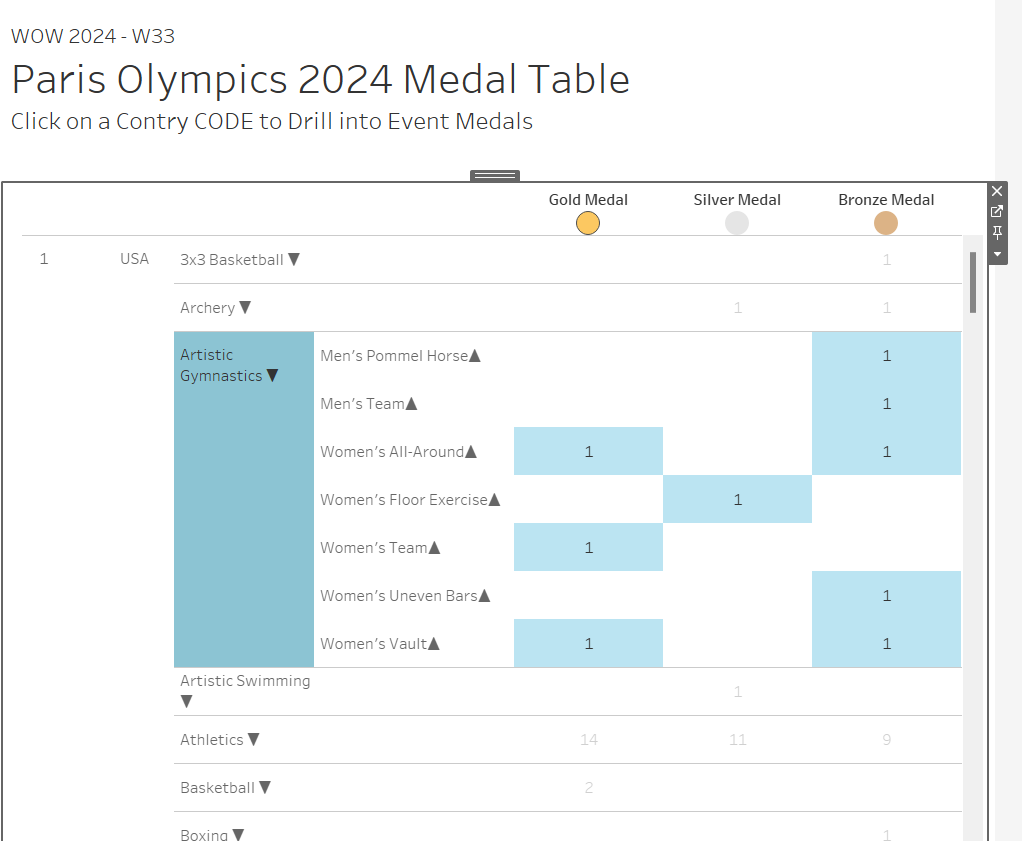Expand the Boxing medal events
Viewport: 1022px width, 841px height.
point(236,833)
